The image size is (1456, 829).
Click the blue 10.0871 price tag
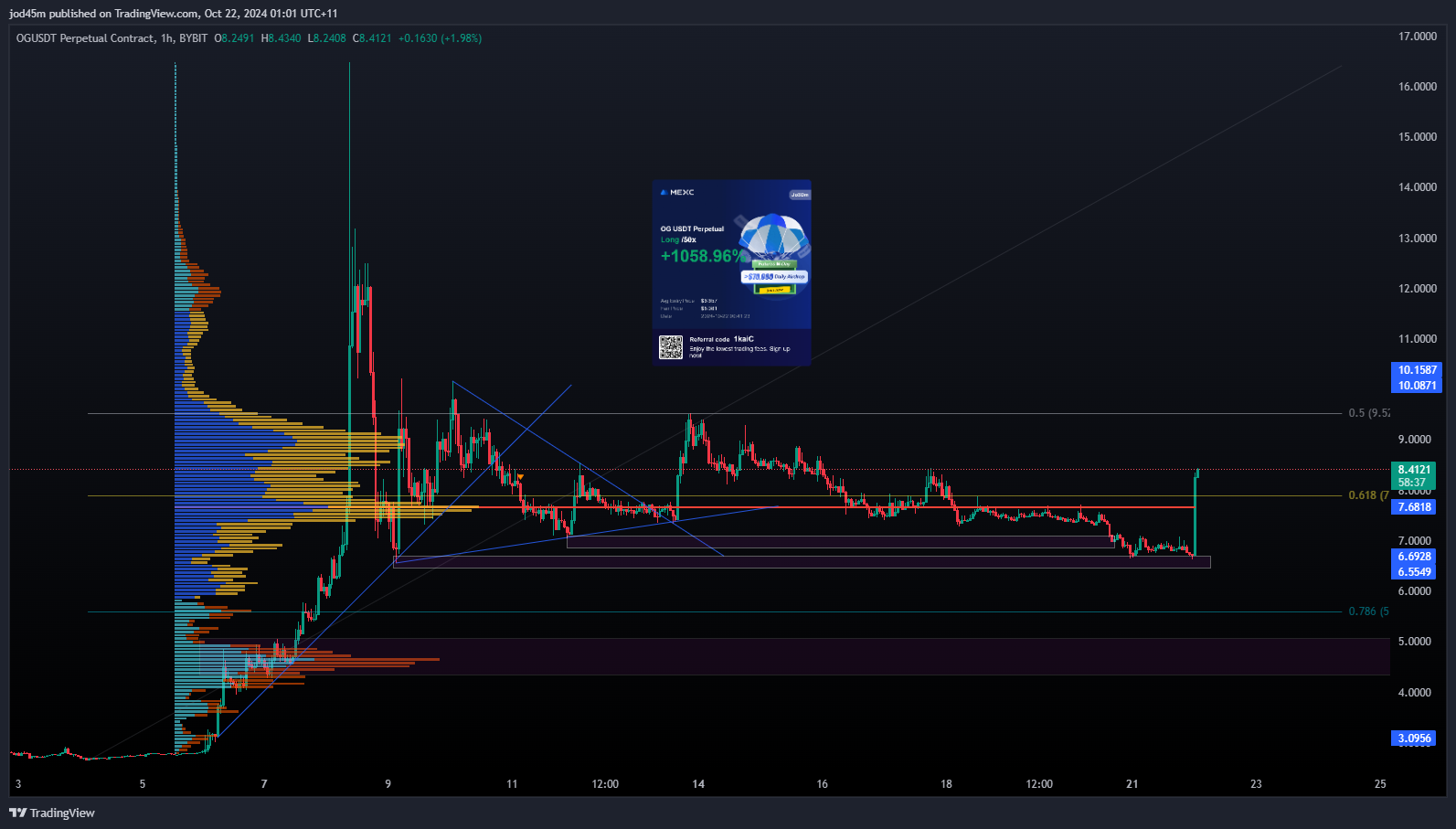(x=1417, y=385)
